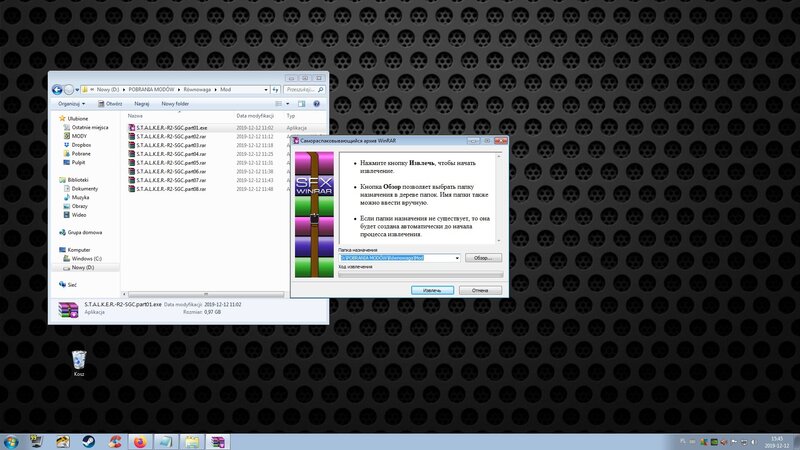Open Firefox from the taskbar

point(139,440)
